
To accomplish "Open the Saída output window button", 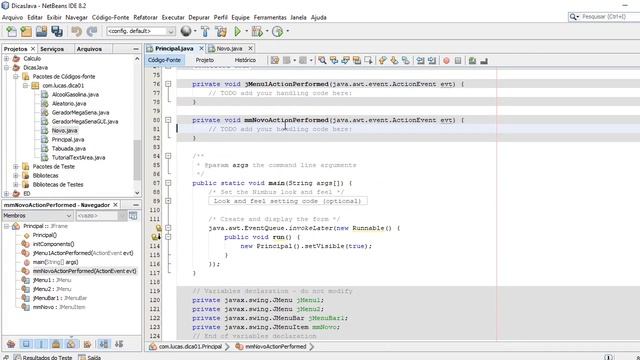I will (89, 357).
